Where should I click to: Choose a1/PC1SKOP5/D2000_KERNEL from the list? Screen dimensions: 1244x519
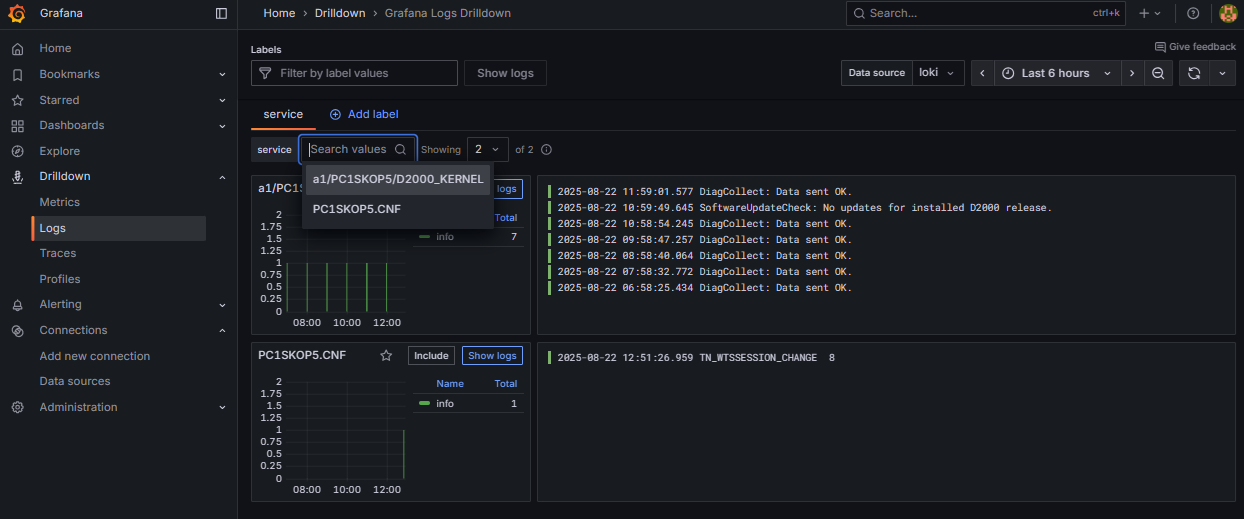coord(397,179)
